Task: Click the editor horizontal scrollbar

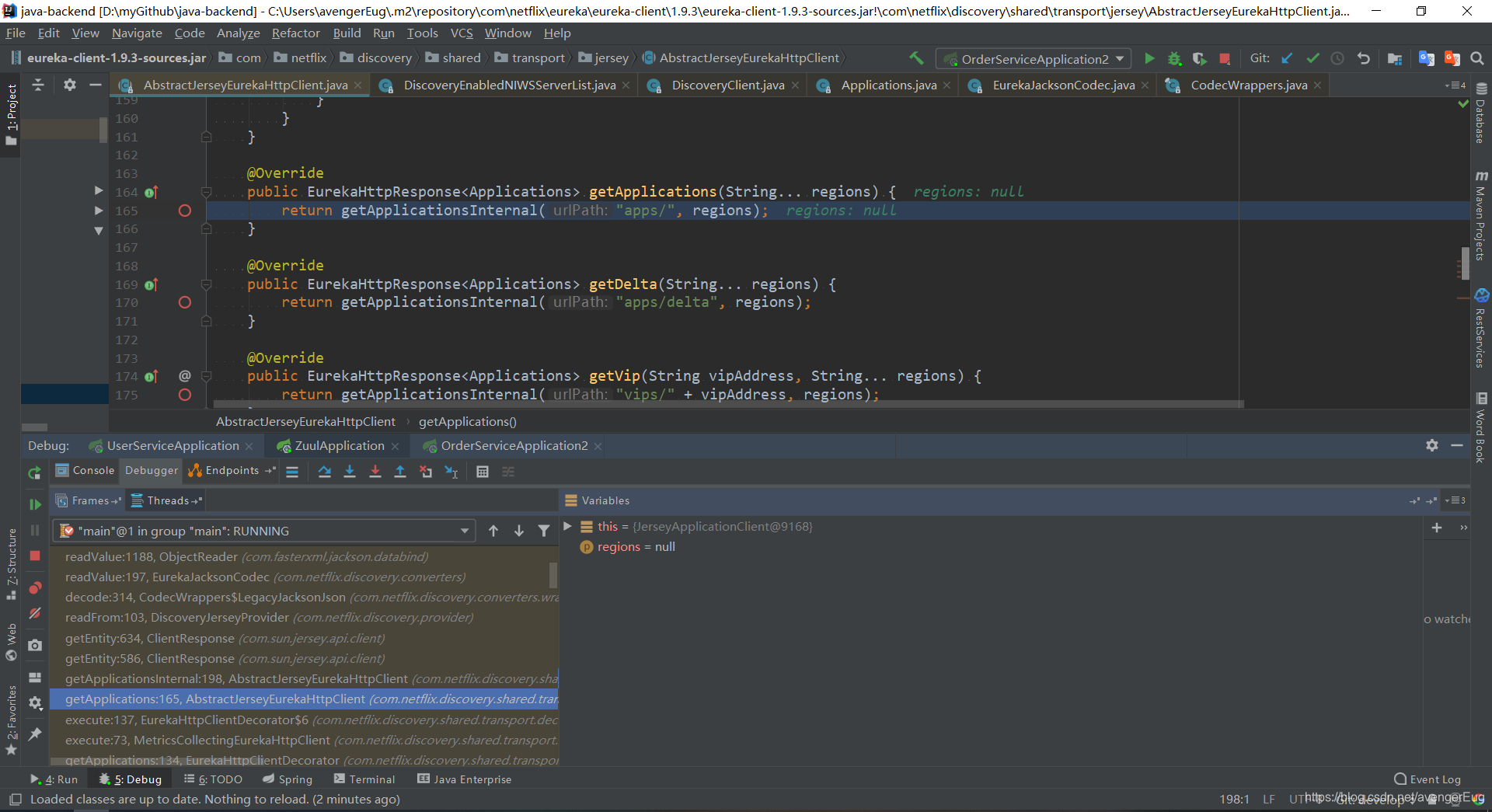Action: [729, 404]
